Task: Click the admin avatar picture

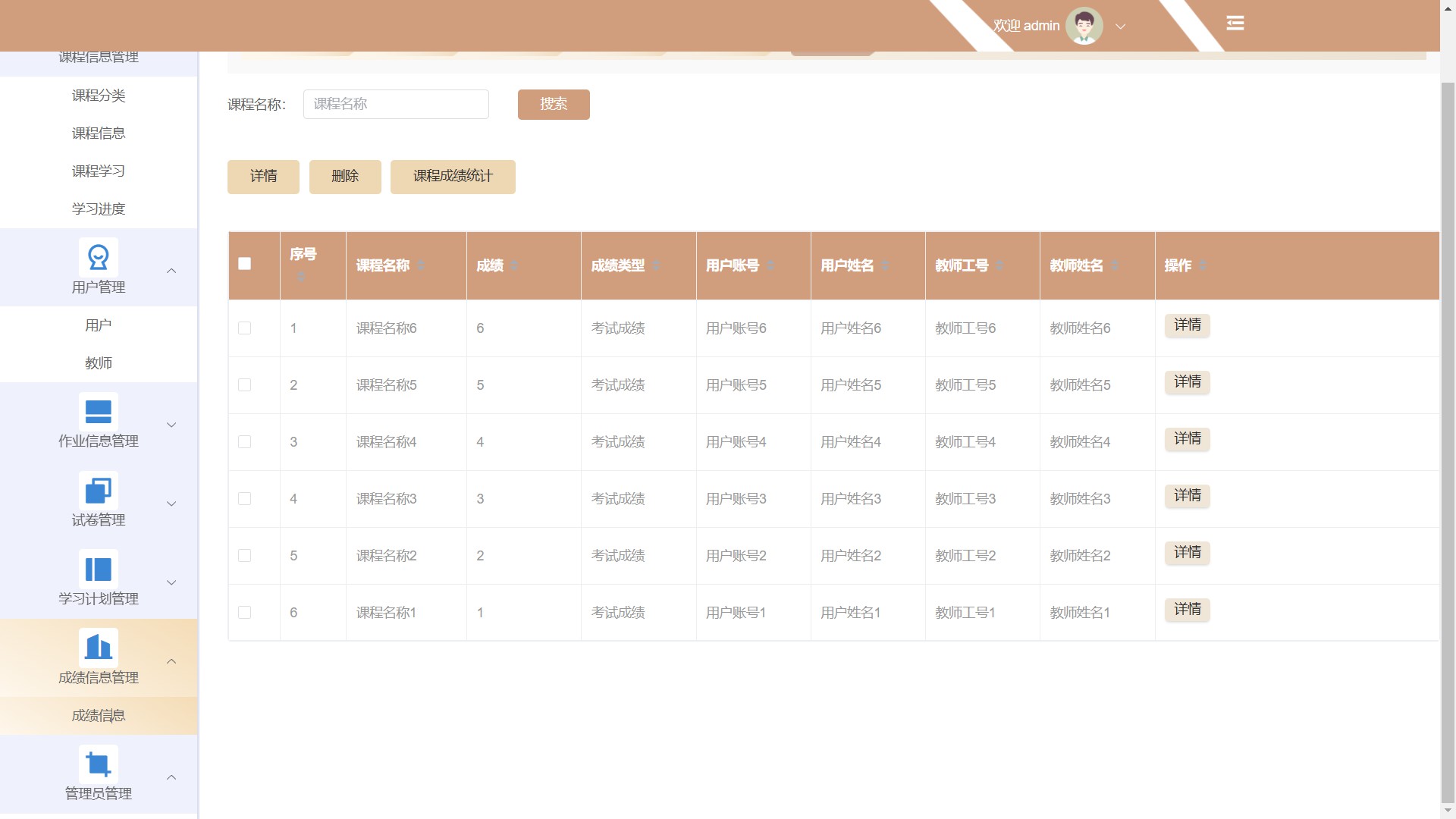Action: [x=1084, y=26]
